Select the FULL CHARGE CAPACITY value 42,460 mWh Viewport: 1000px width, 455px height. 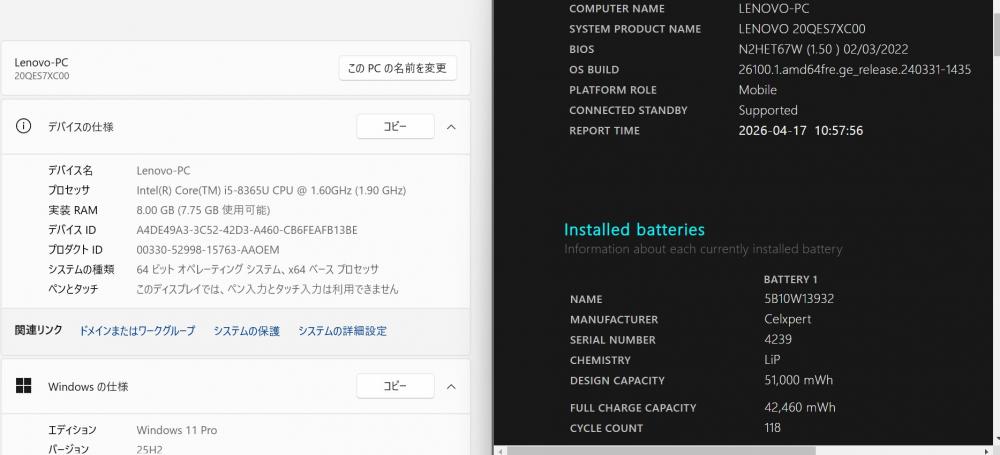tap(800, 407)
